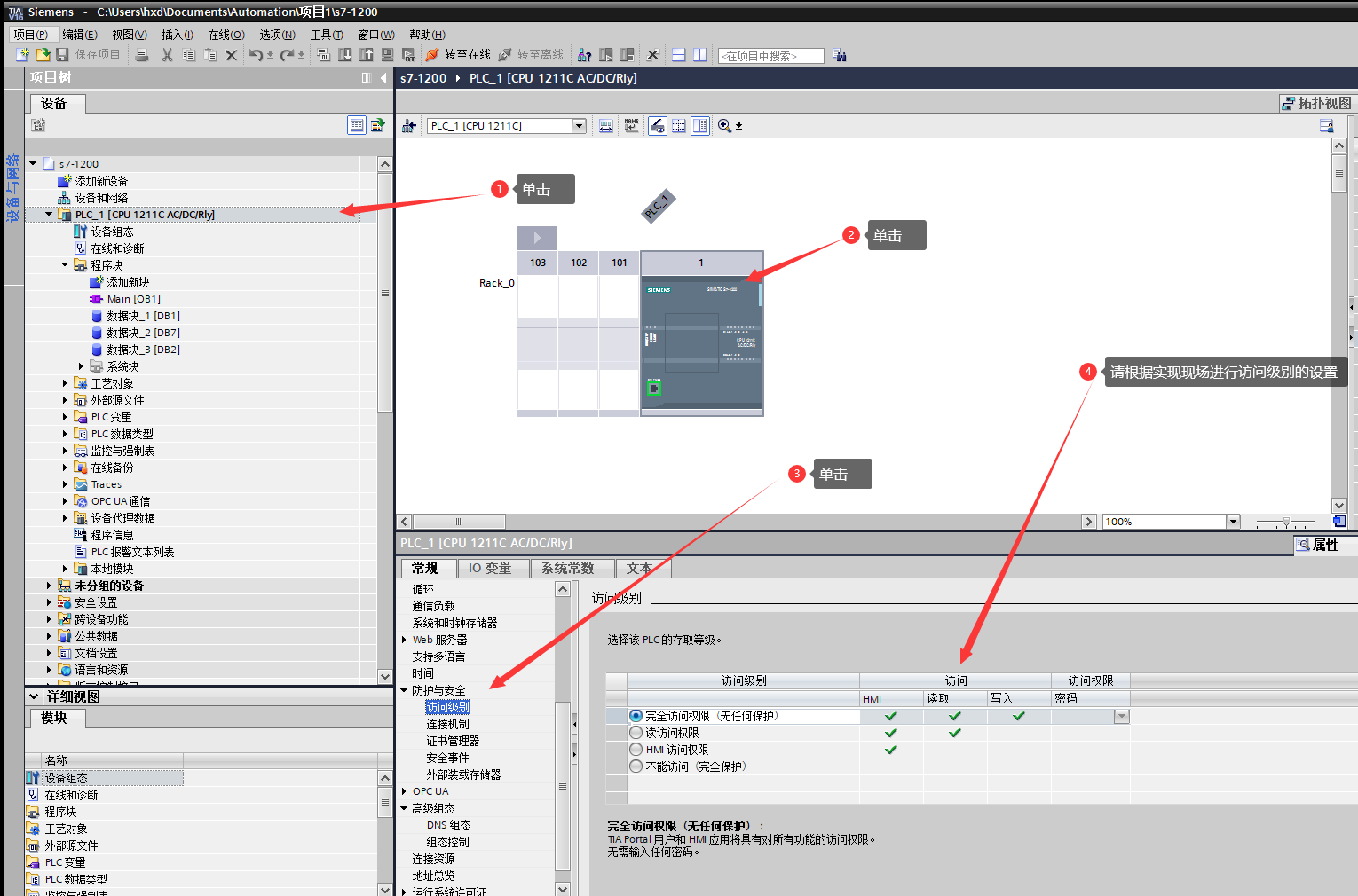
Task: Open the 在线(O) menu
Action: click(x=226, y=35)
